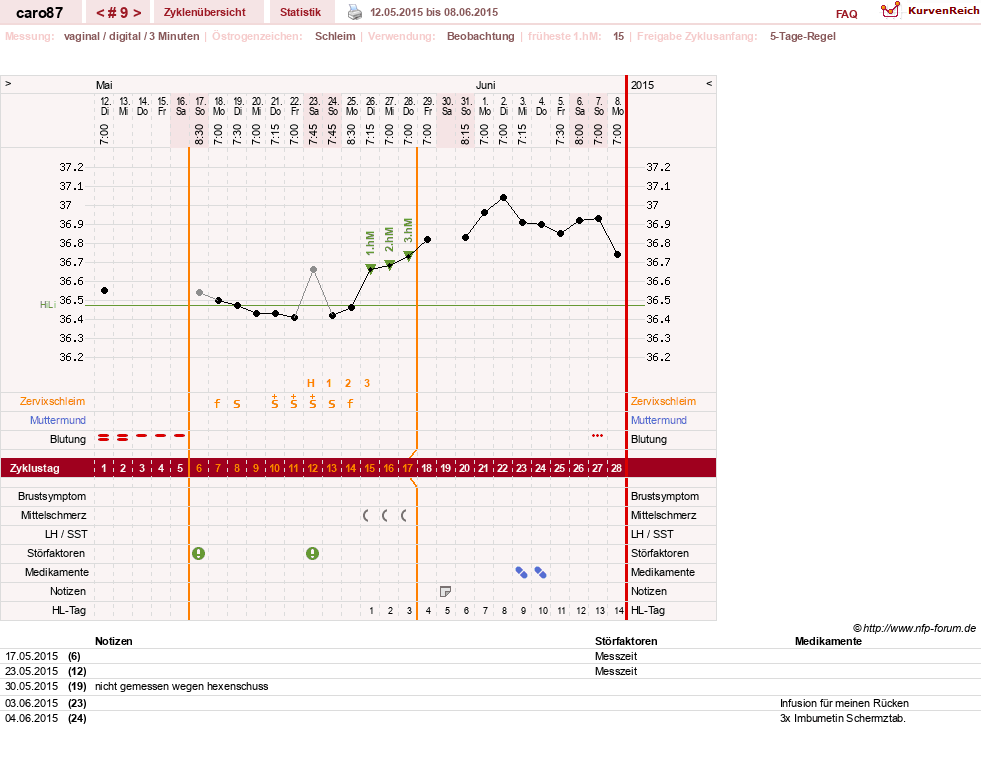Click the 17.05.2015 row date
This screenshot has width=981, height=760.
(31, 656)
